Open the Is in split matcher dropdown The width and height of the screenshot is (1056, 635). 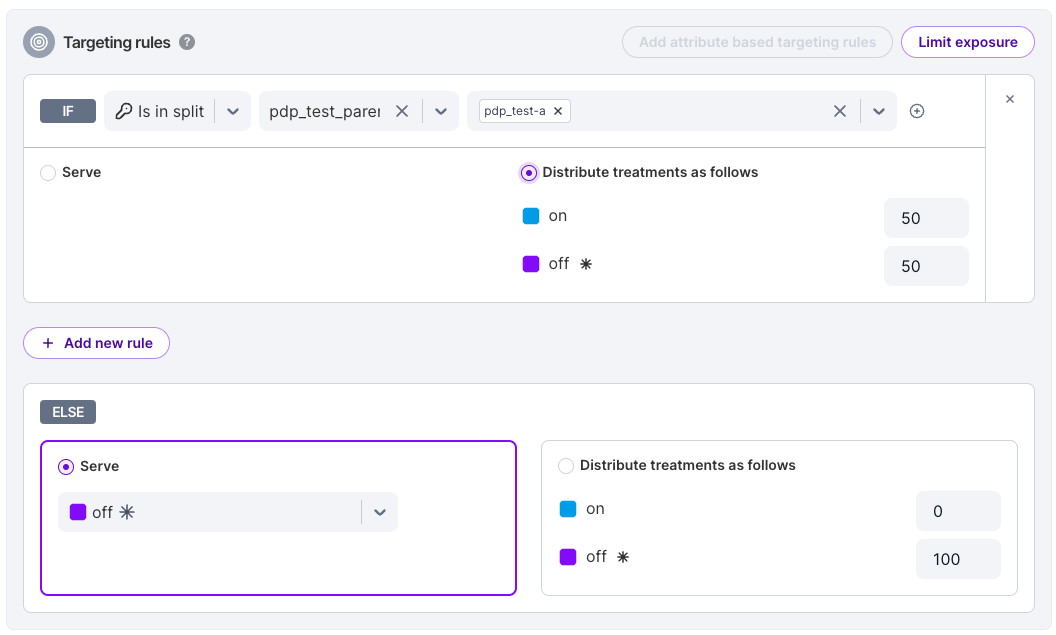point(233,111)
